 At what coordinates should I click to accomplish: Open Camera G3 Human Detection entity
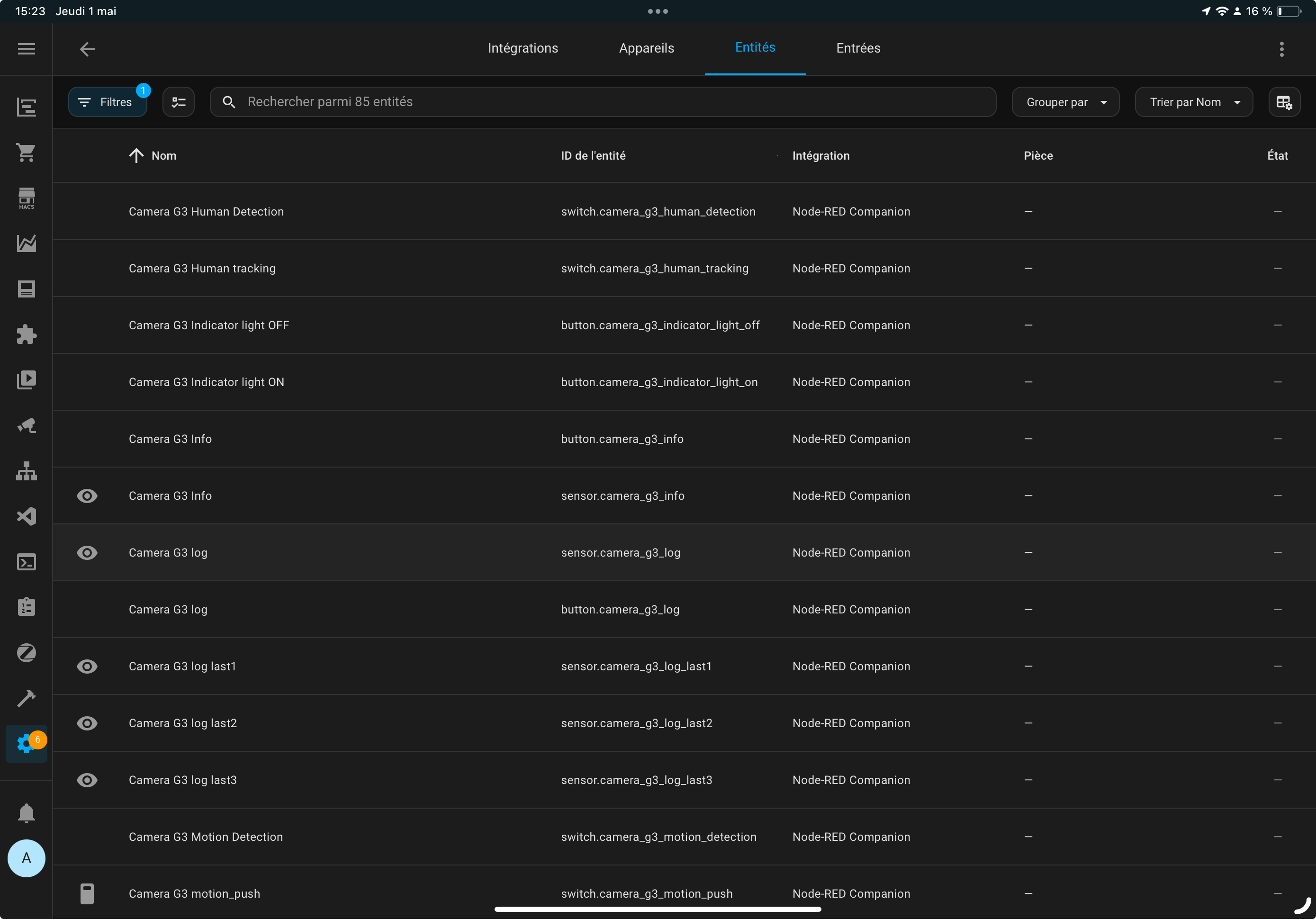[x=685, y=212]
